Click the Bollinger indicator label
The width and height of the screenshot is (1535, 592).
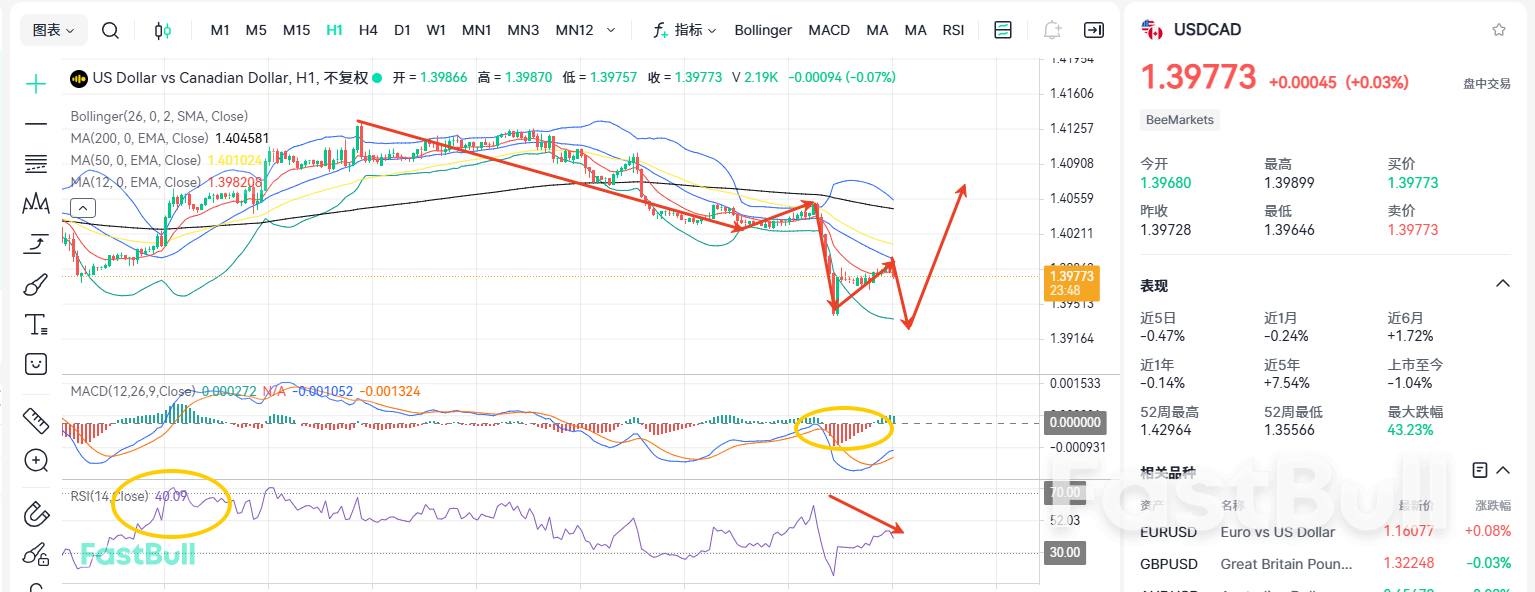click(762, 30)
